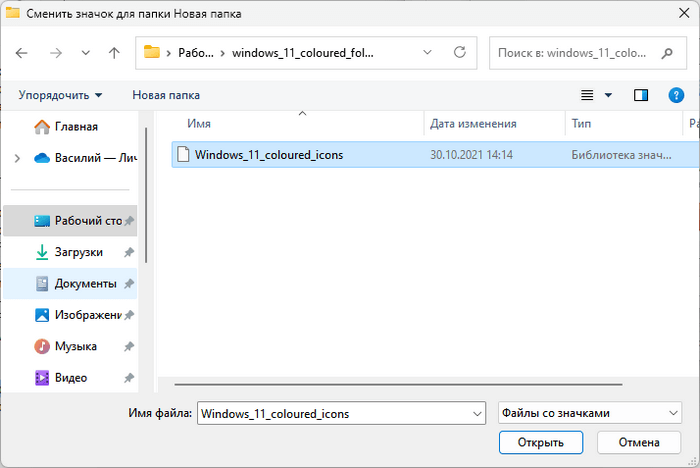Viewport: 700px width, 468px height.
Task: Click the horizontal scrollbar of file list
Action: pos(398,384)
